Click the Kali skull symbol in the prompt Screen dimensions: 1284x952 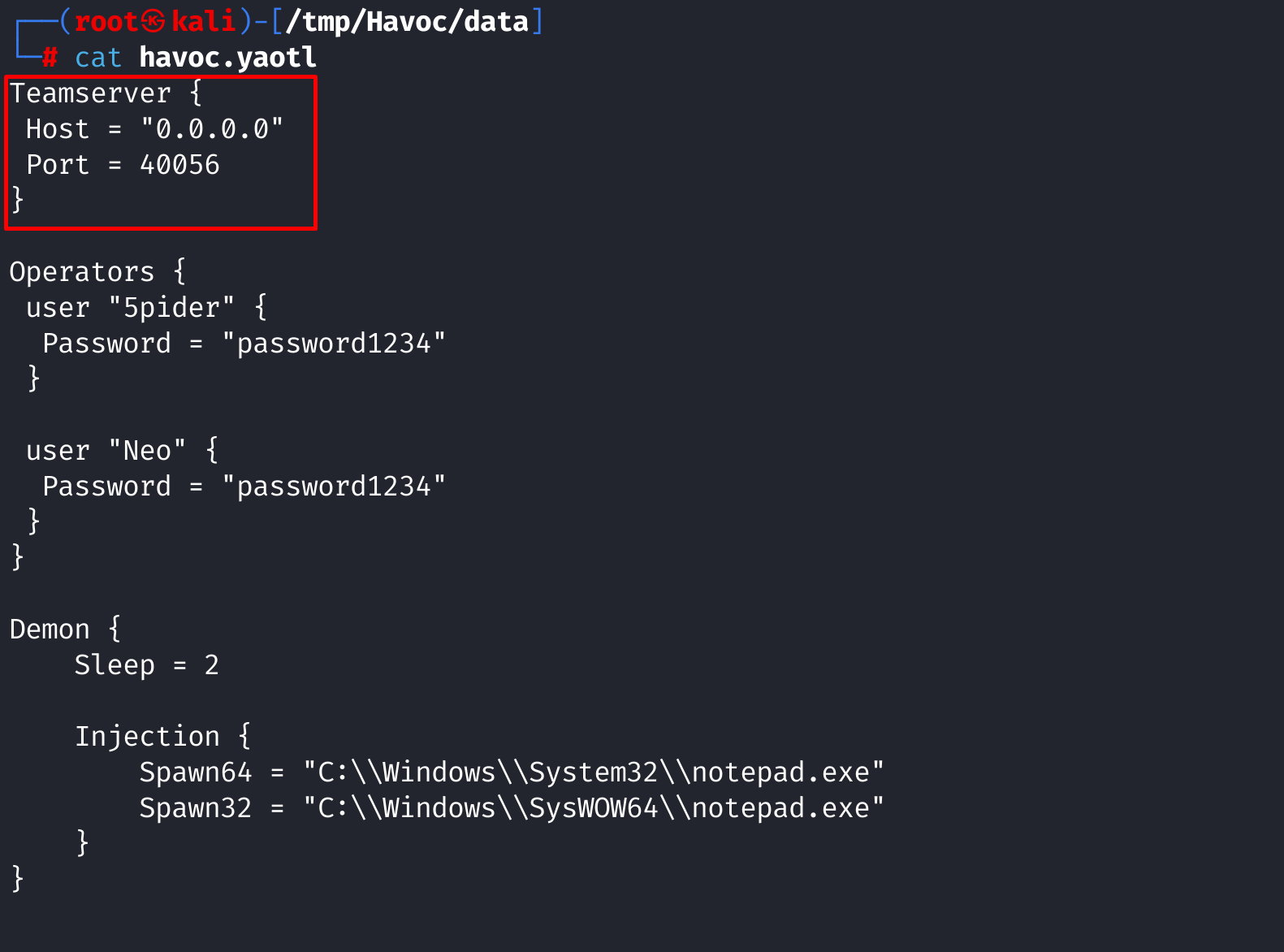point(153,21)
